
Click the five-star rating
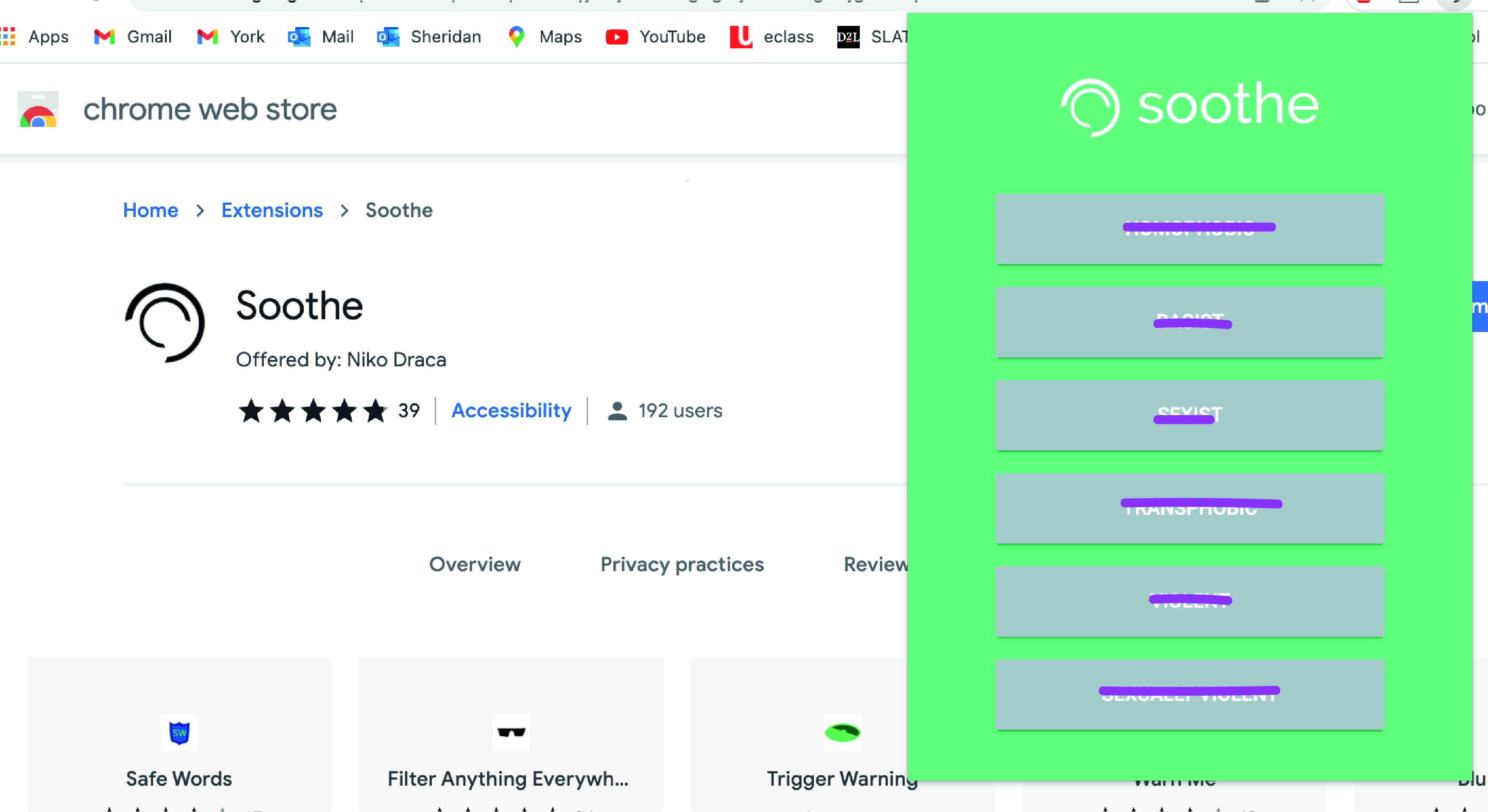click(313, 410)
